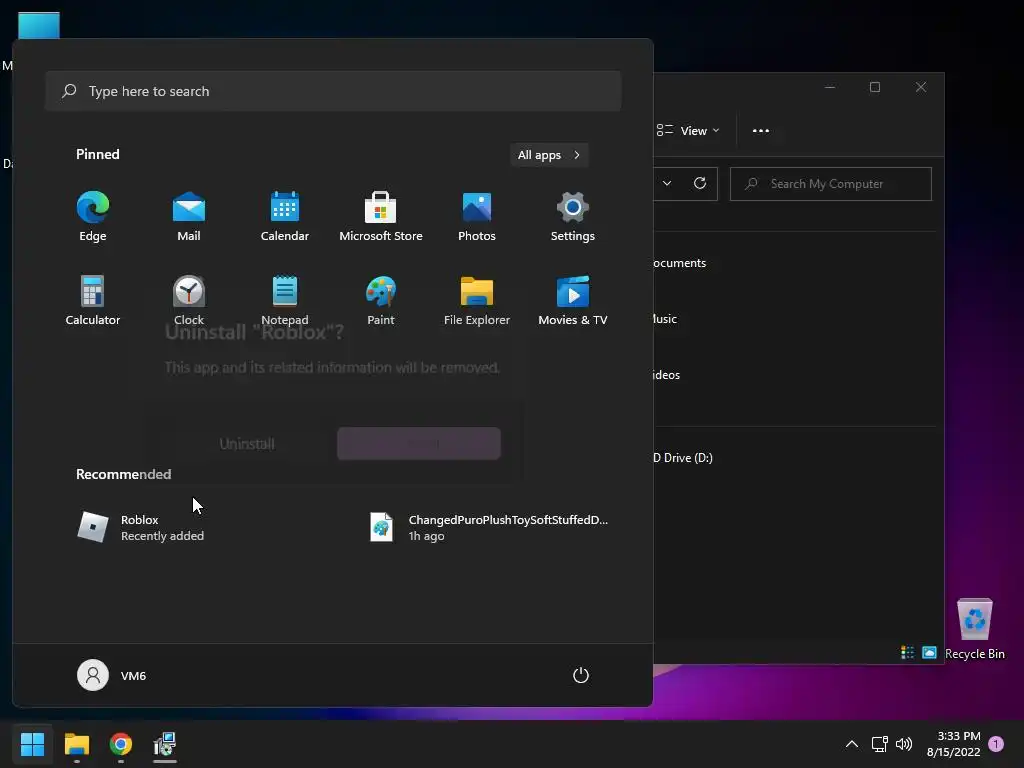Open File Explorer from pinned apps
The image size is (1024, 768).
tap(477, 300)
